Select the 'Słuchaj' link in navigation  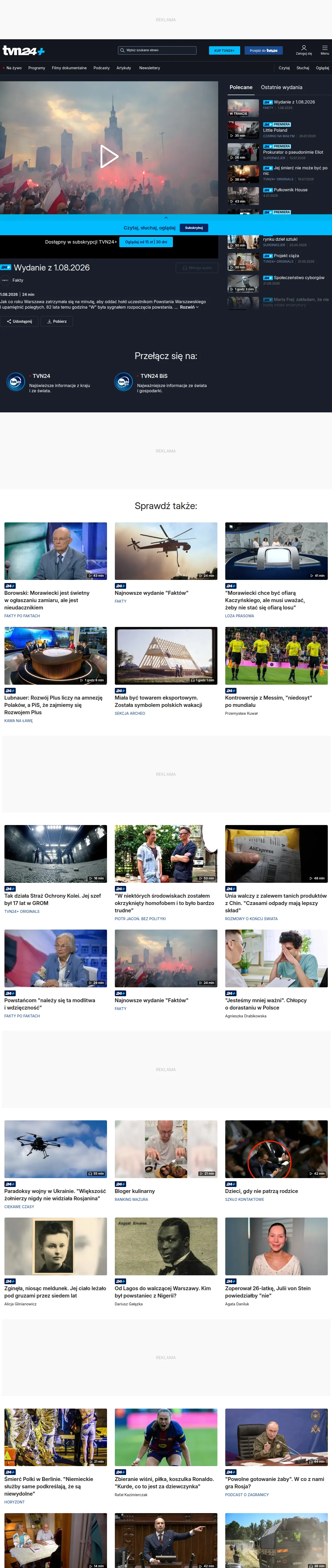(303, 68)
